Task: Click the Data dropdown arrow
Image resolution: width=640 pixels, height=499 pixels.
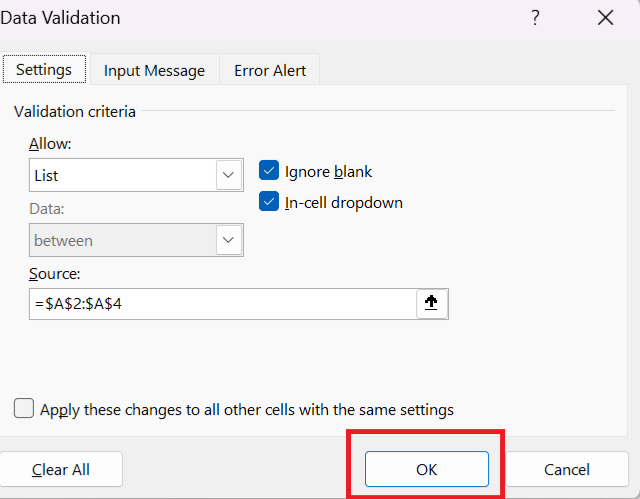Action: click(229, 240)
